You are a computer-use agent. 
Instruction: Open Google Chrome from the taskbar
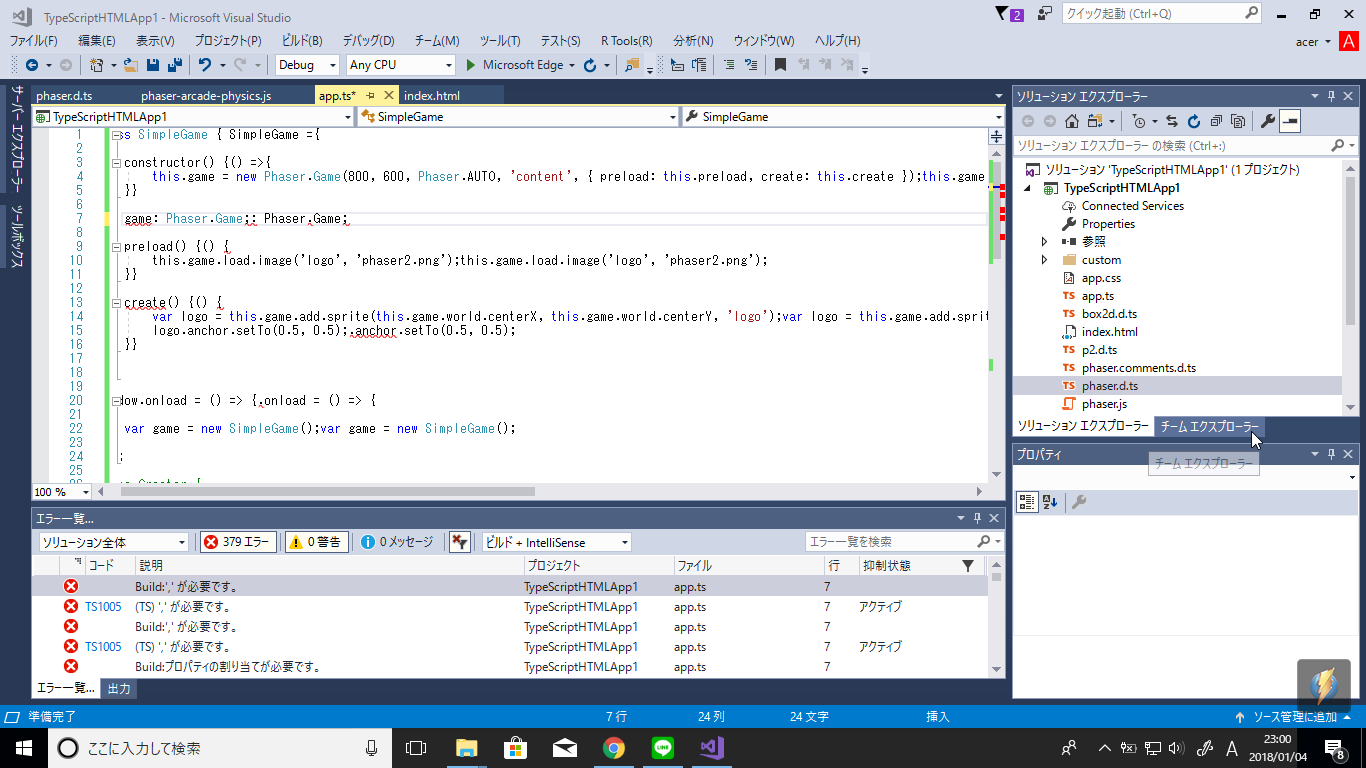coord(614,747)
